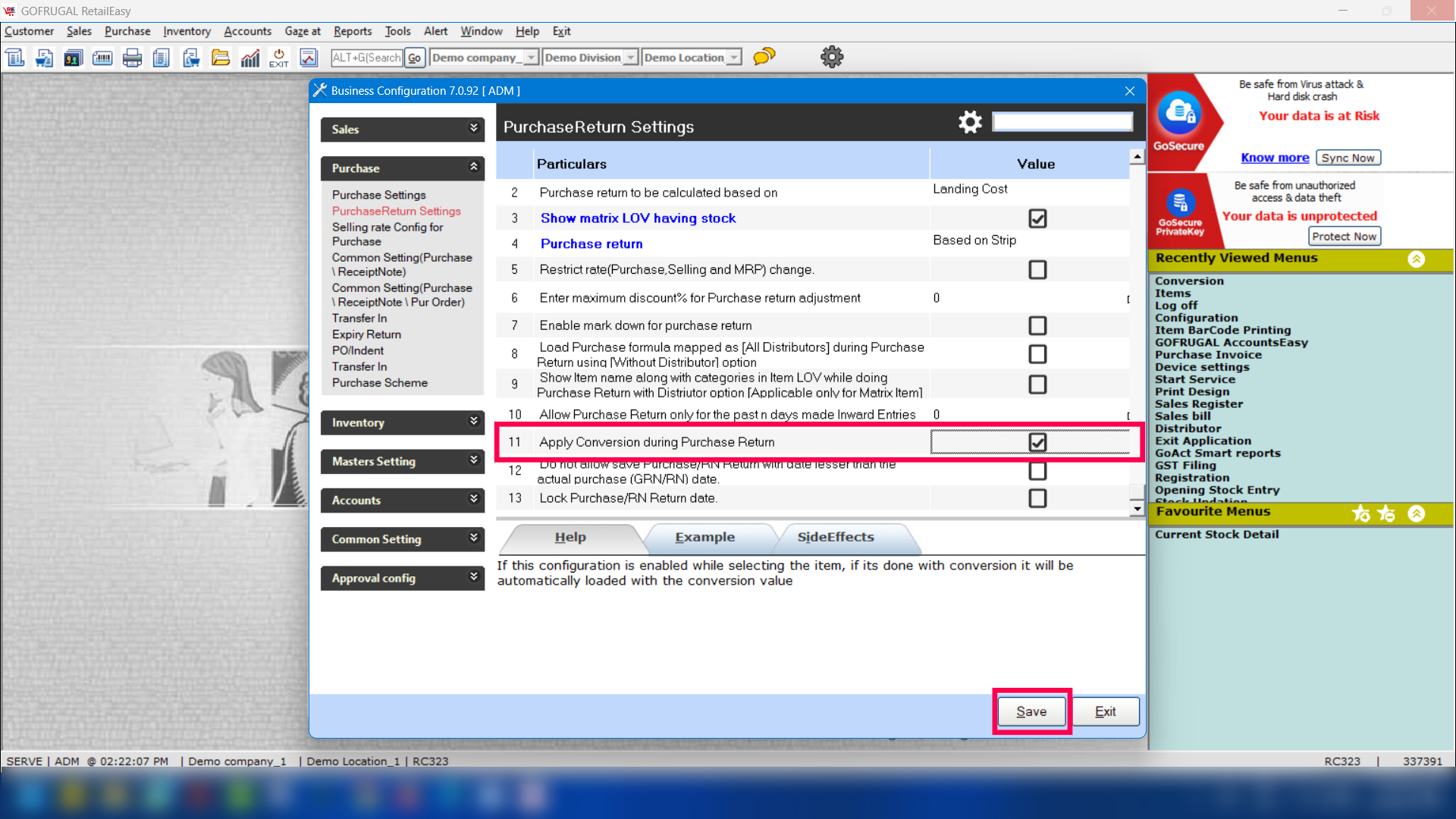Click the settings list scrollbar down arrow
The height and width of the screenshot is (819, 1456).
pos(1137,509)
